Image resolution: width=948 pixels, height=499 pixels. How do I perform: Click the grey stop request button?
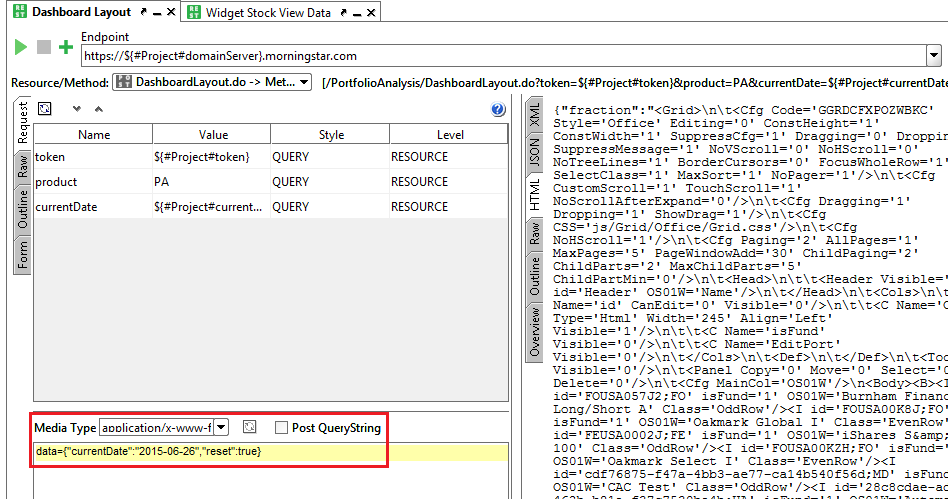(44, 47)
